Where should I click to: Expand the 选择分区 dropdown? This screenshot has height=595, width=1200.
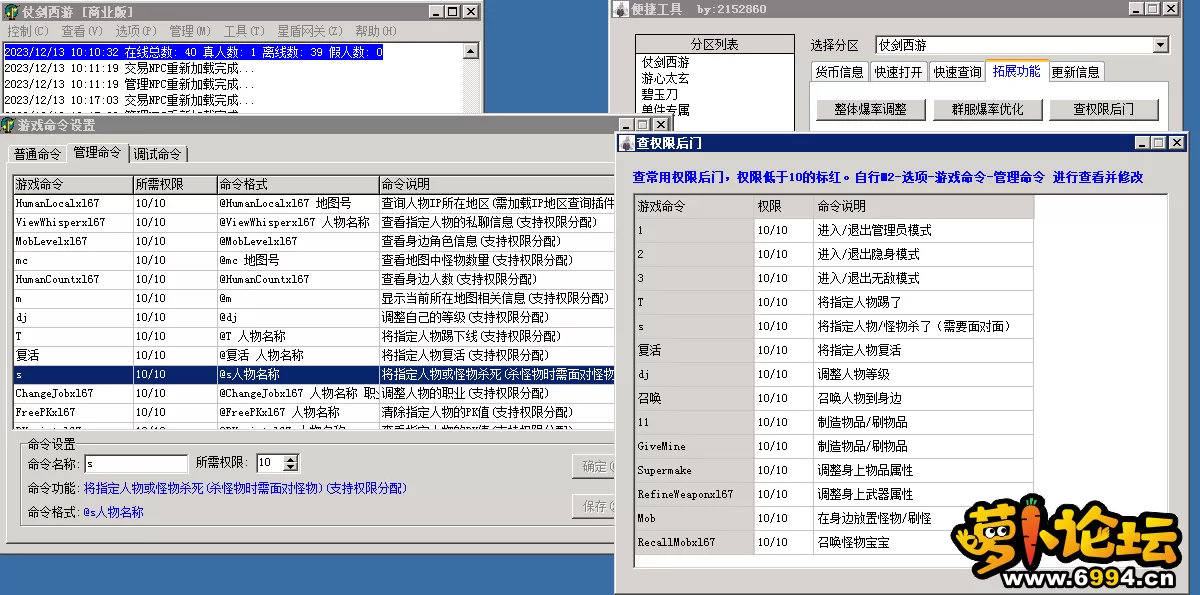pyautogui.click(x=1160, y=45)
